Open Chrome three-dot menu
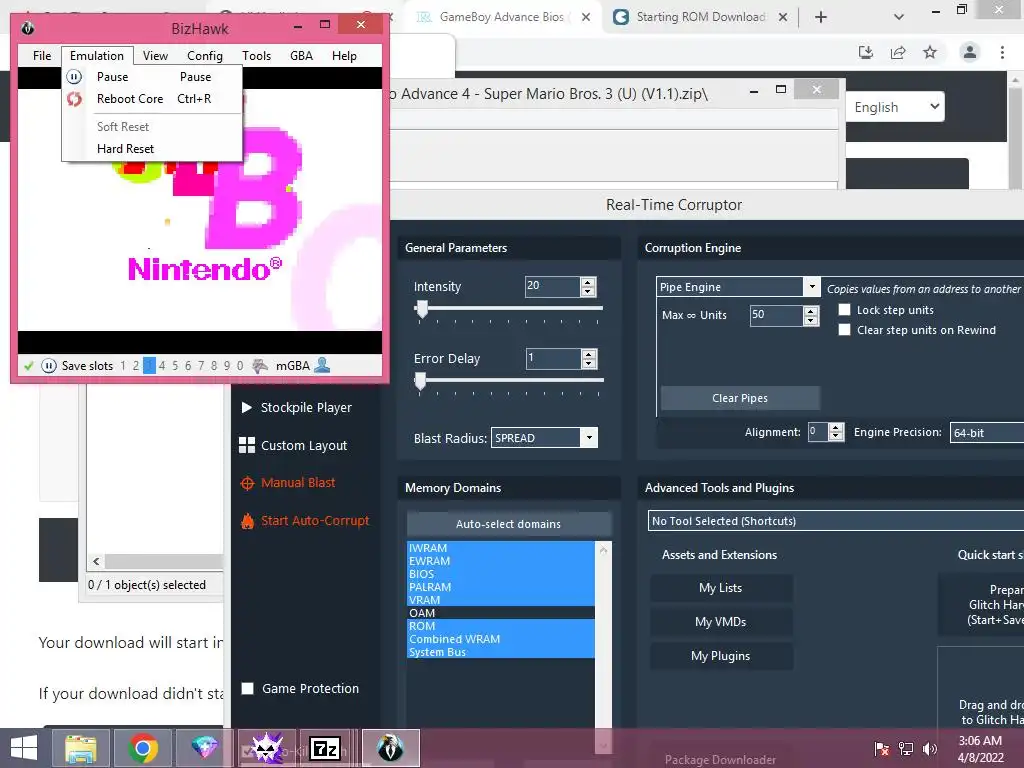 [1002, 52]
